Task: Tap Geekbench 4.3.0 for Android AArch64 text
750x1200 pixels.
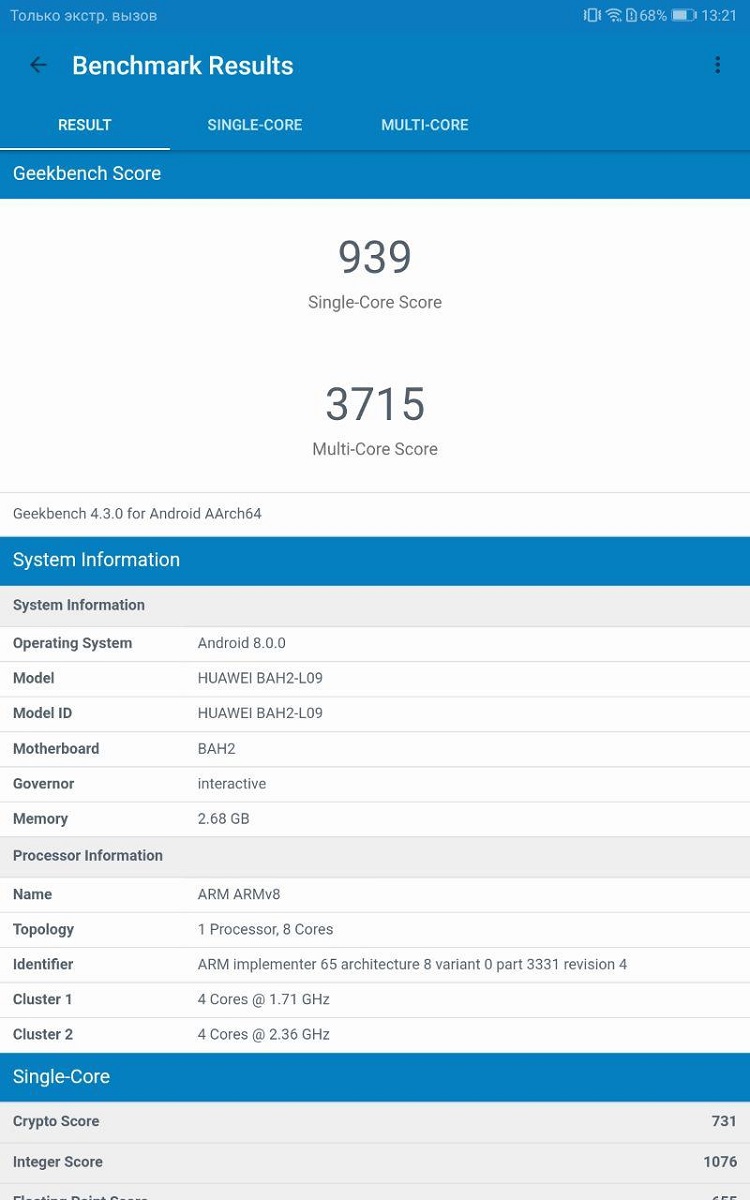Action: (137, 514)
